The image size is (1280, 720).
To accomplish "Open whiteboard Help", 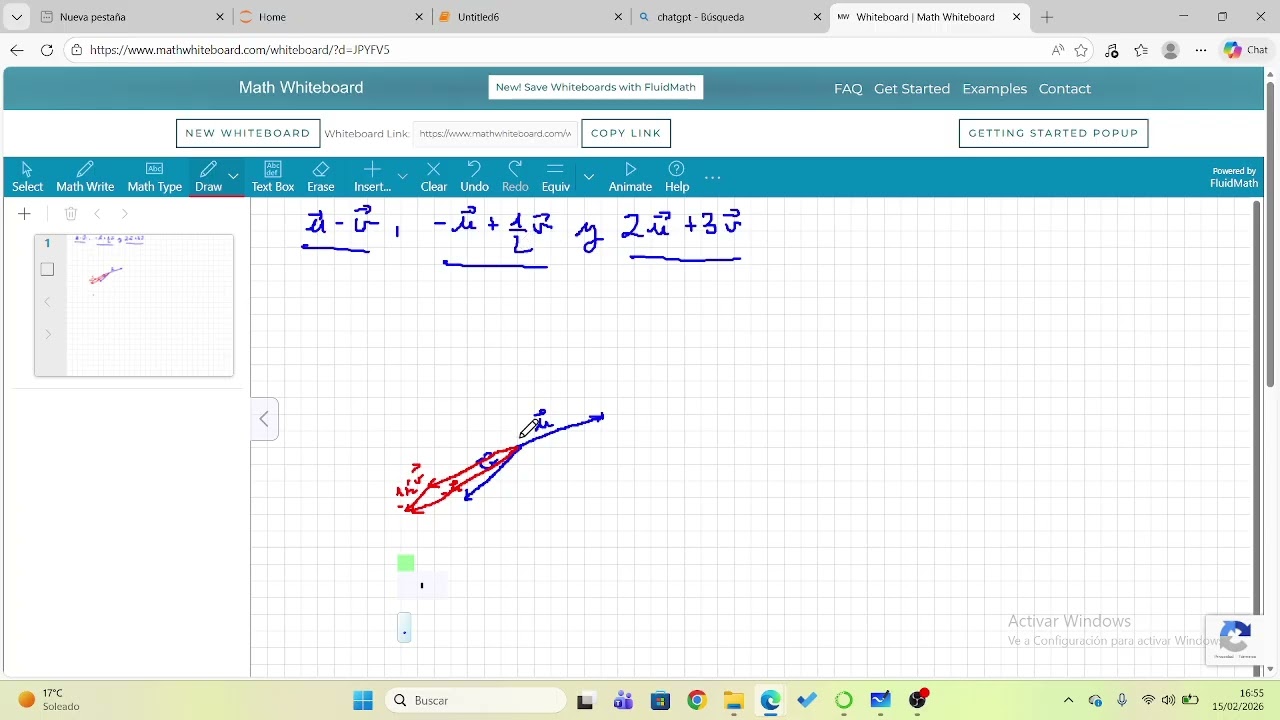I will [677, 177].
